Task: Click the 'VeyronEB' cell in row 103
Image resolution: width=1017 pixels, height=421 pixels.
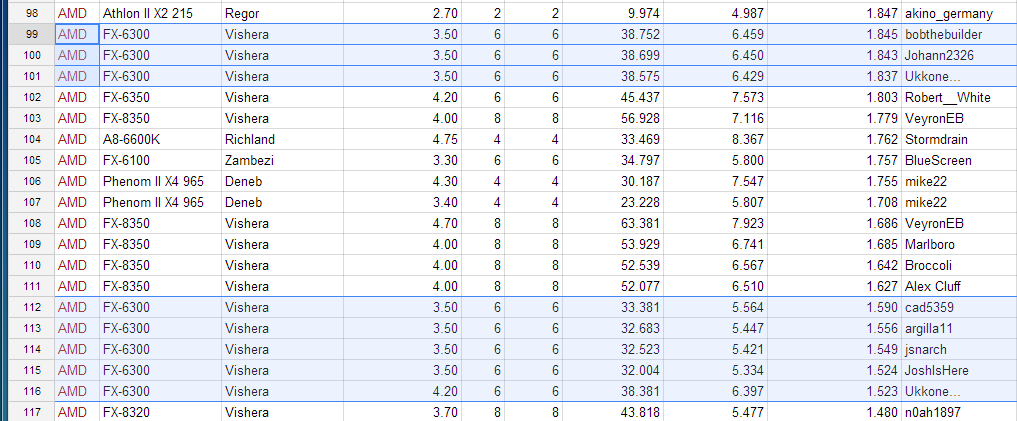Action: [959, 118]
